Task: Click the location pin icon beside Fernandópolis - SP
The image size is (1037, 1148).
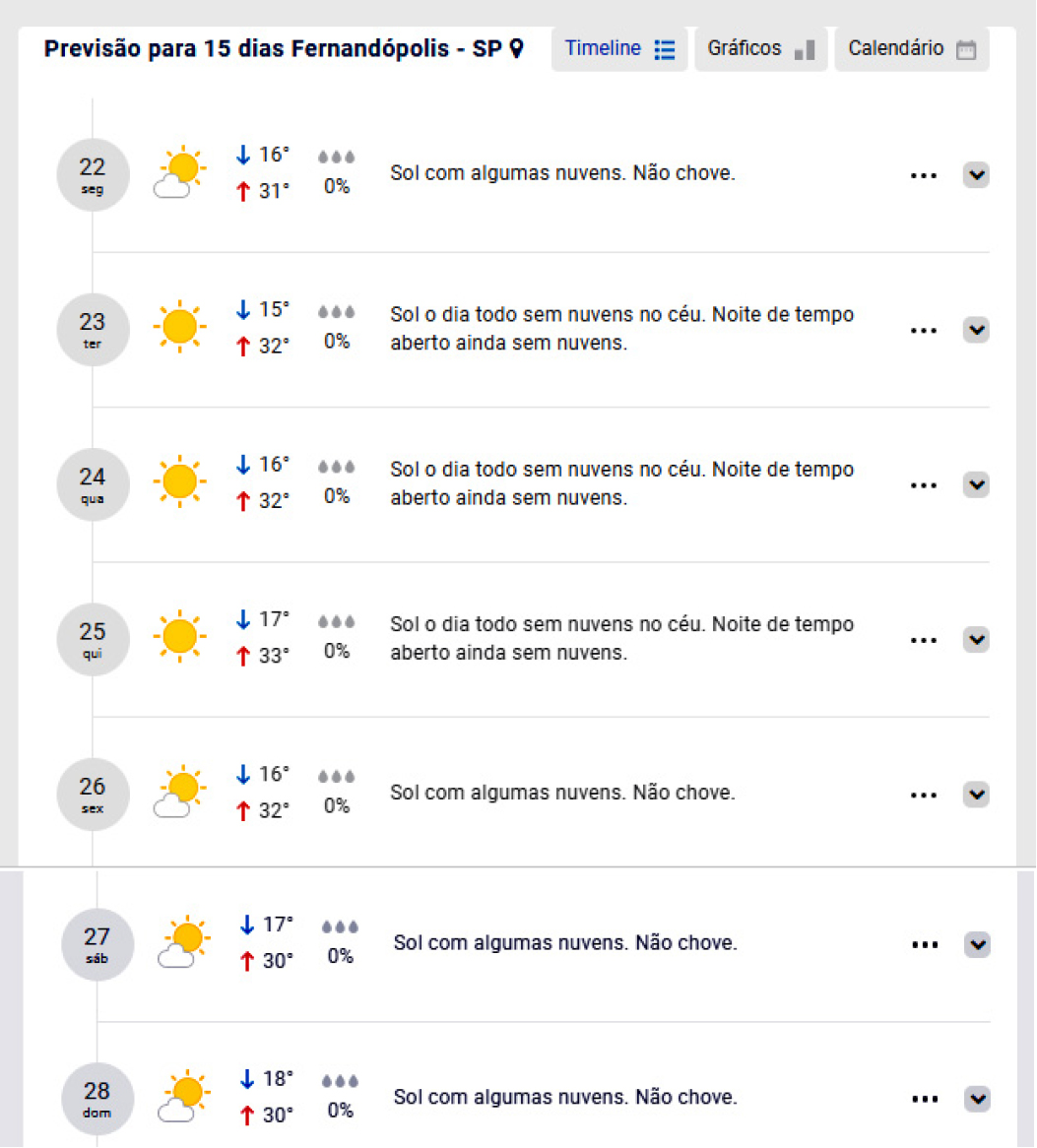Action: [x=517, y=48]
